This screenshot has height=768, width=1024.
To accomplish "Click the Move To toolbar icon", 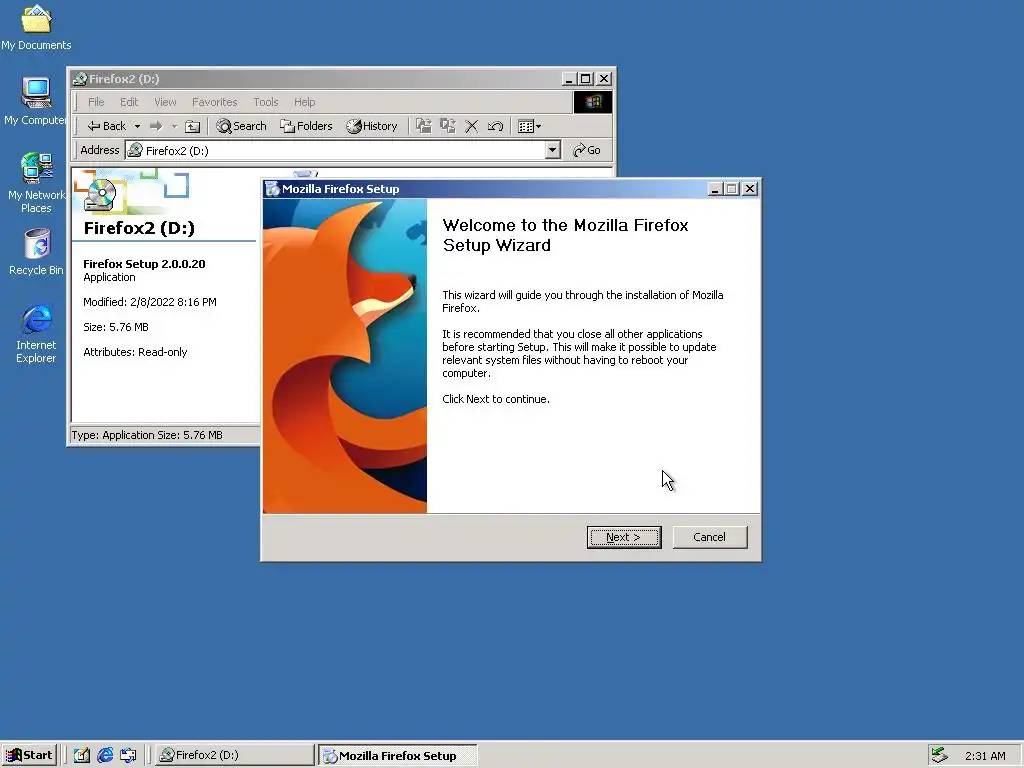I will tap(424, 126).
